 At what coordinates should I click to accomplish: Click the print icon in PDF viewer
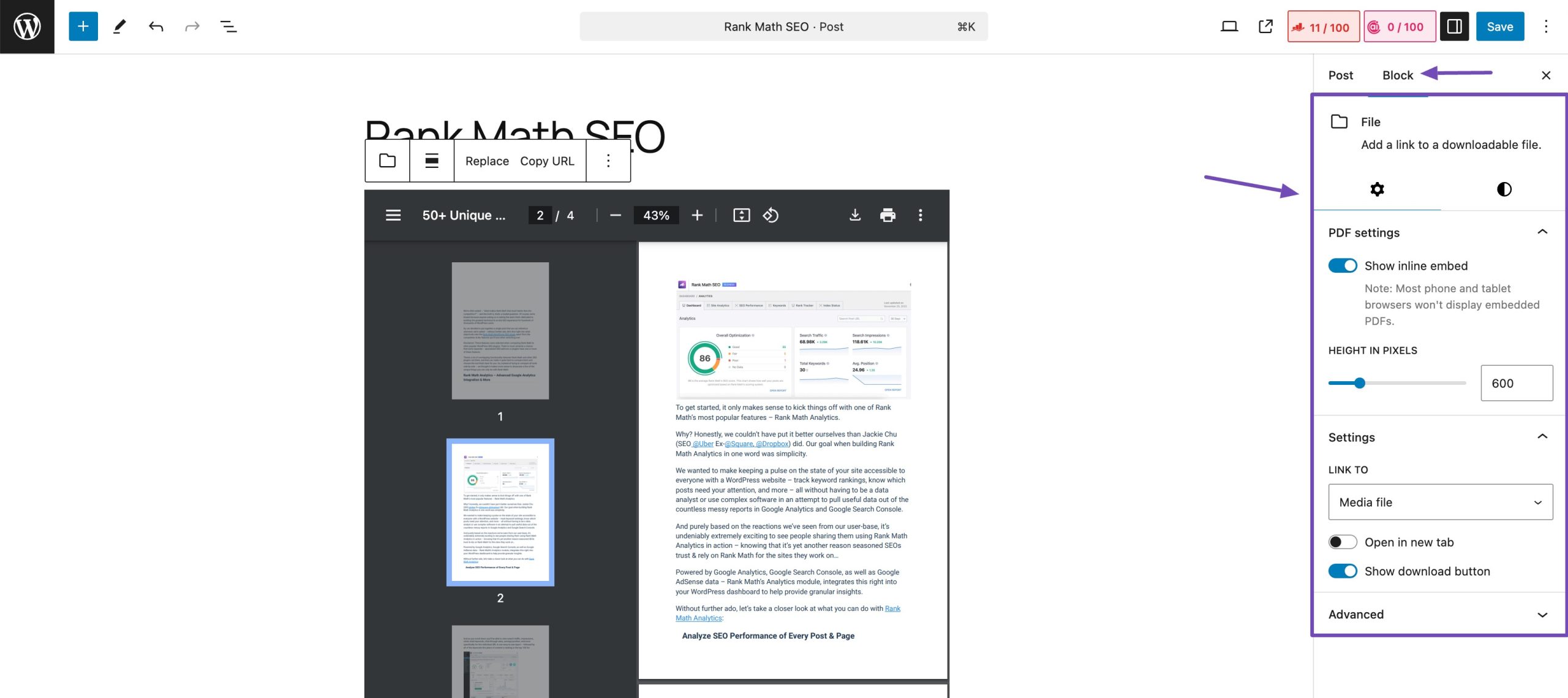click(886, 215)
